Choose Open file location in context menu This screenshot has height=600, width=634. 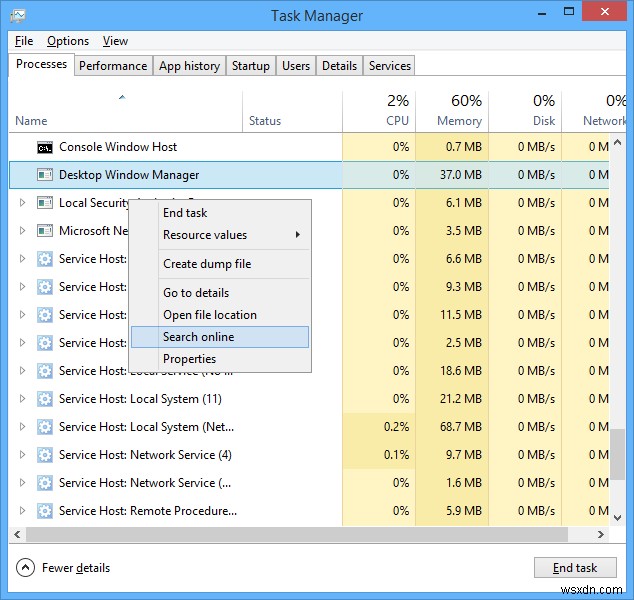[220, 315]
